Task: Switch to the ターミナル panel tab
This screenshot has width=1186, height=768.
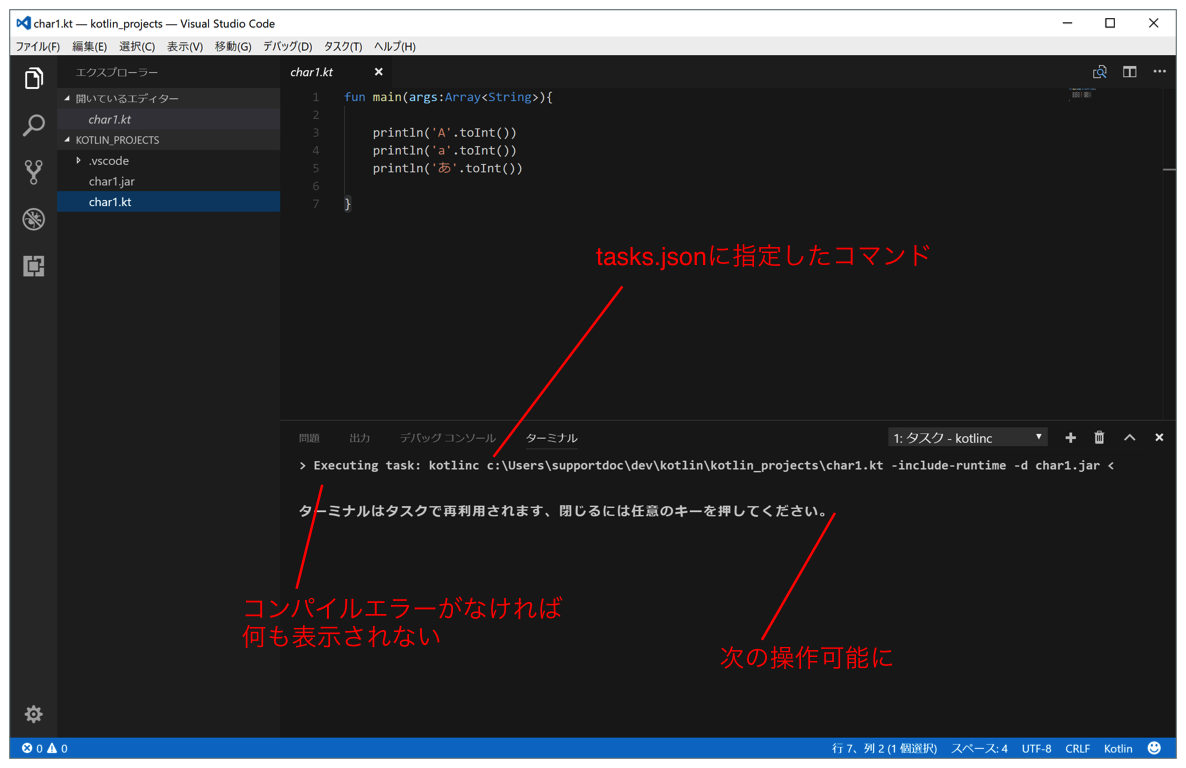Action: pyautogui.click(x=551, y=438)
